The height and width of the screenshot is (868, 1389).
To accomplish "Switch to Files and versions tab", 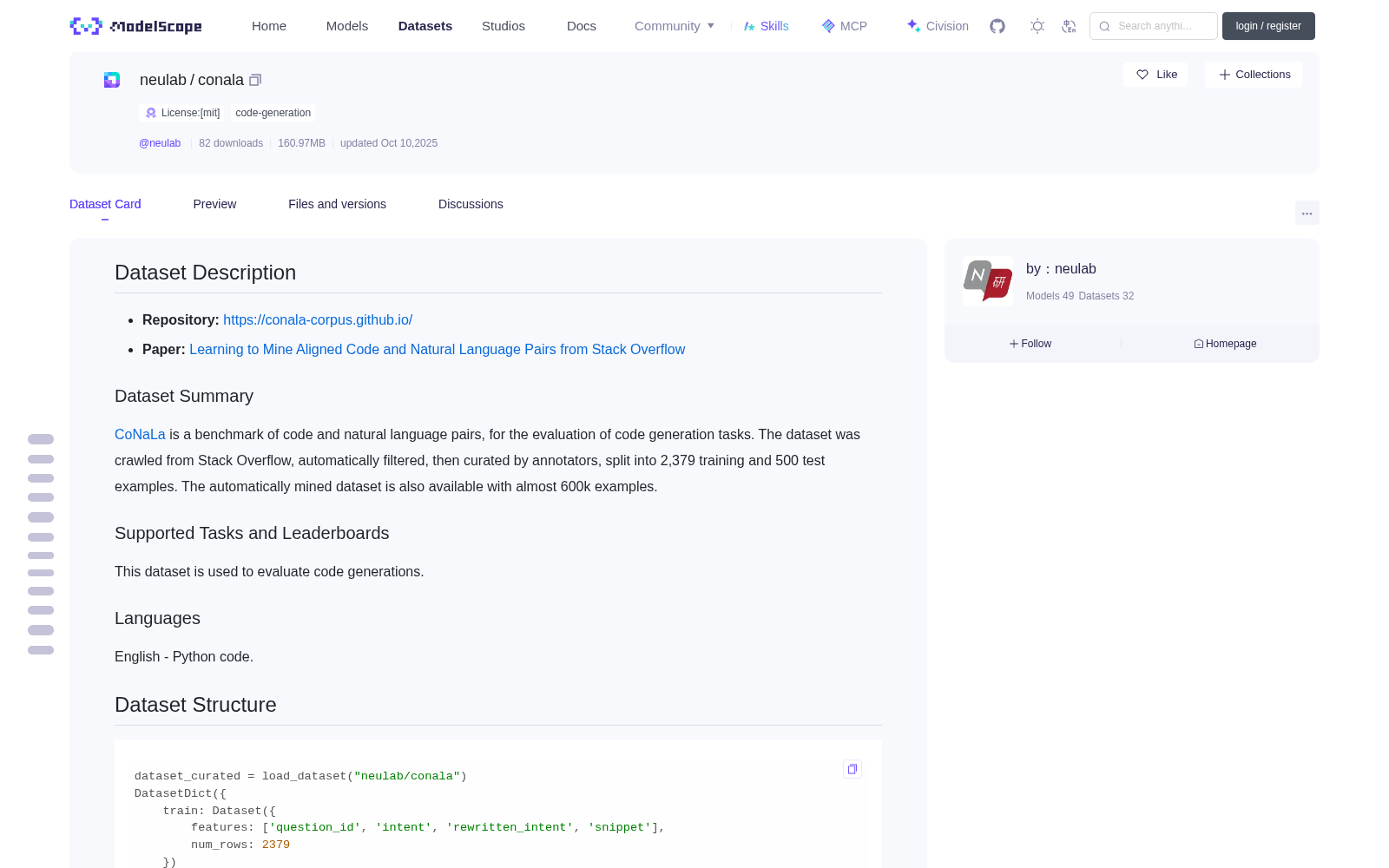I will (337, 204).
